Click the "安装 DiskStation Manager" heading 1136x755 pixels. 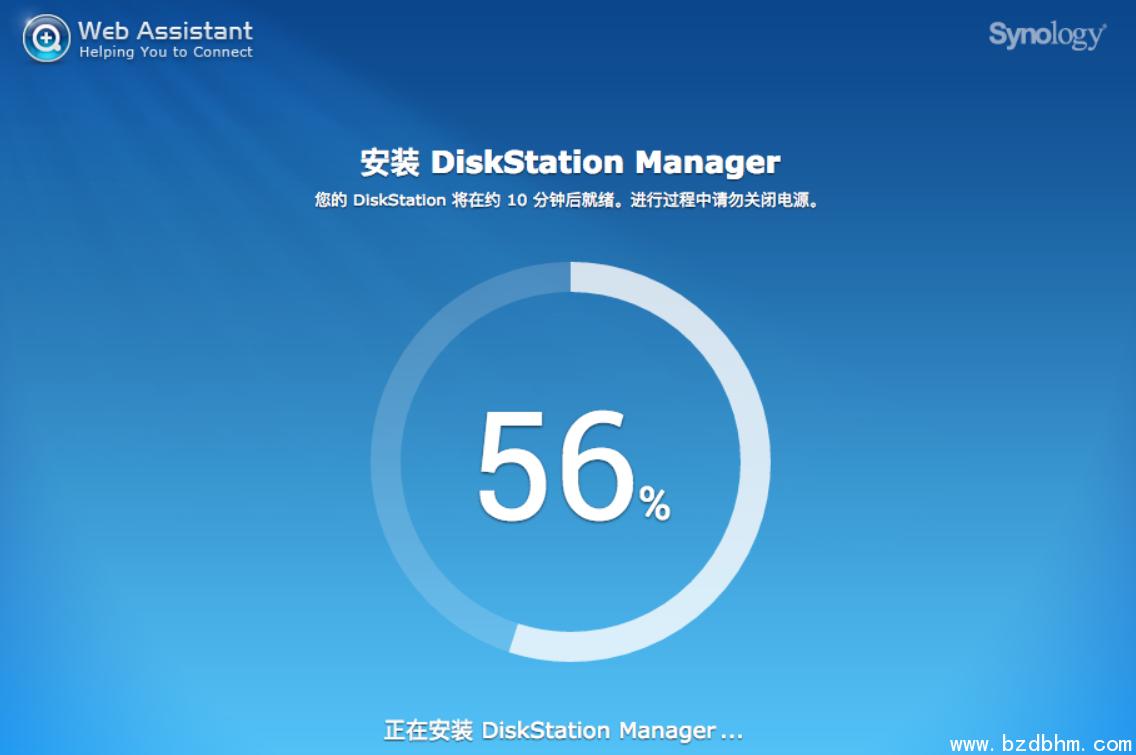(x=570, y=162)
